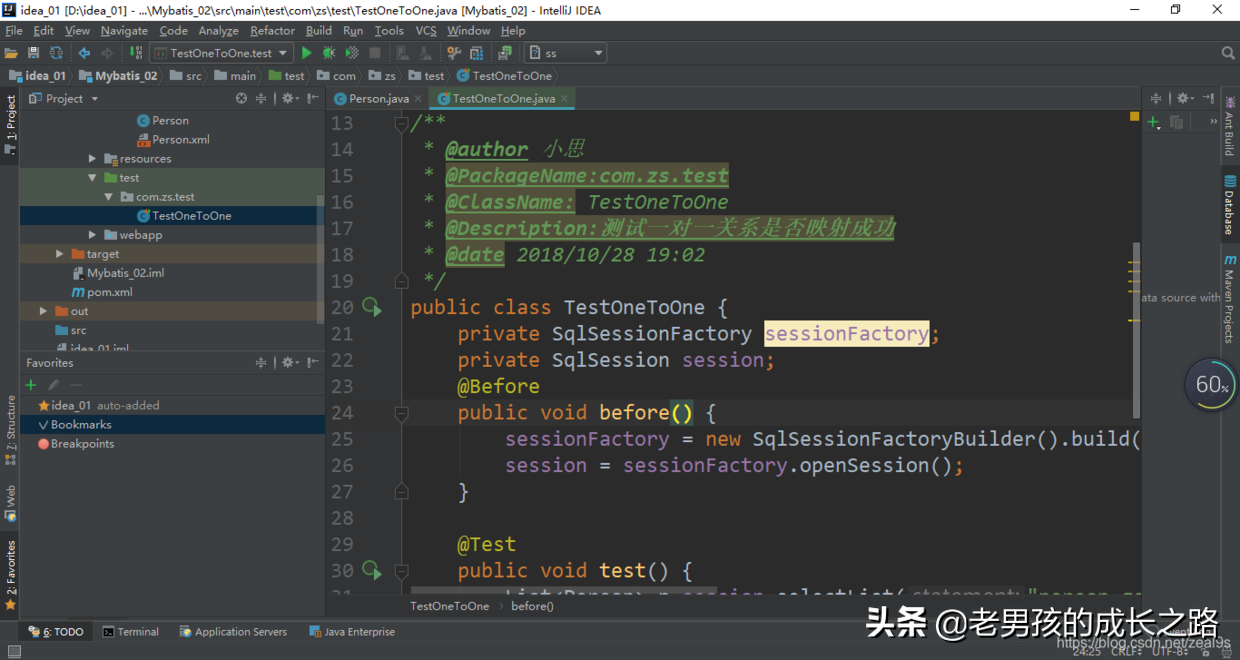Open the 6: TODO tool window
Image resolution: width=1240 pixels, height=660 pixels.
point(55,631)
